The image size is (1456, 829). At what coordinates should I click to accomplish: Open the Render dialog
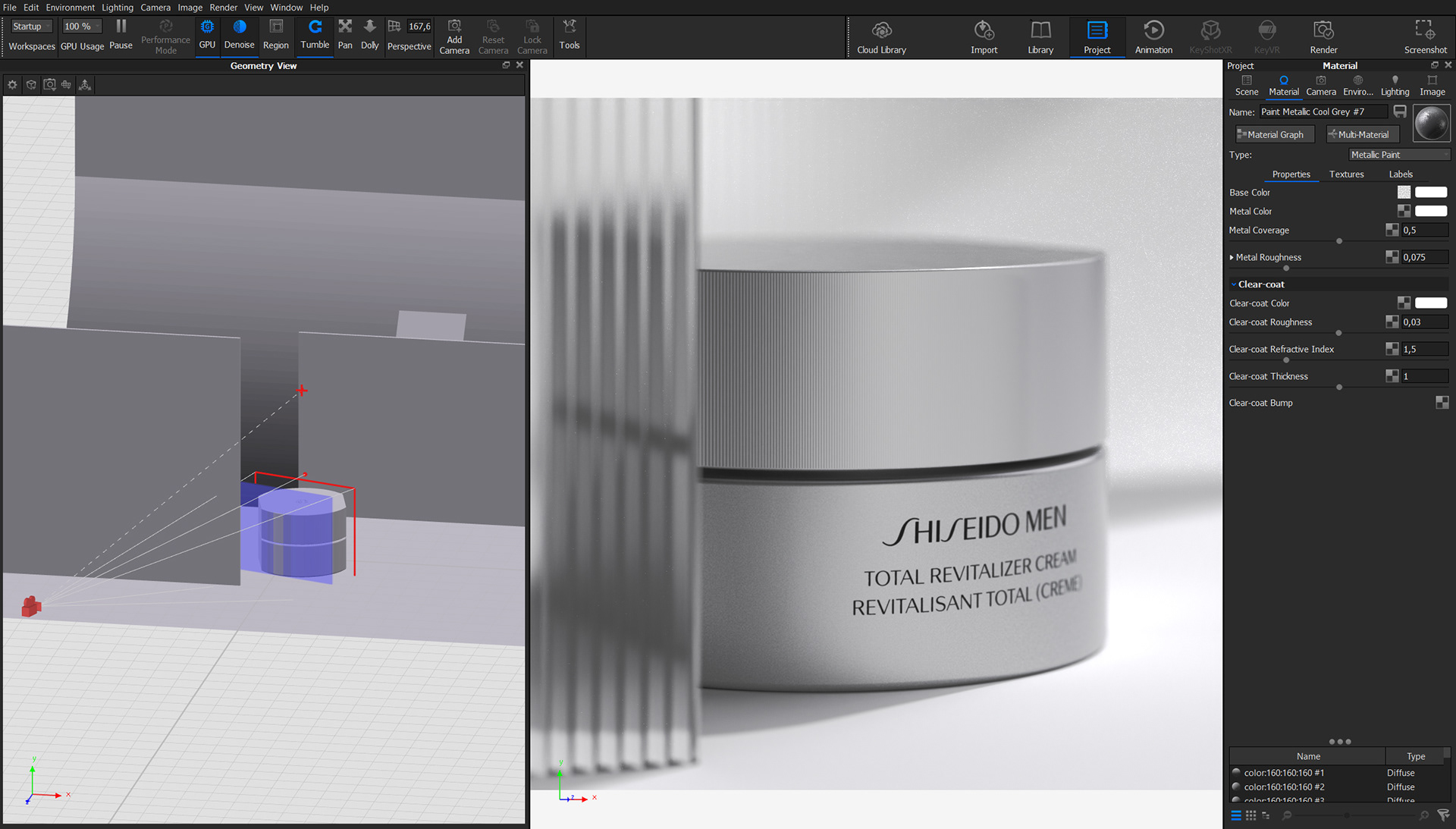pos(1323,37)
